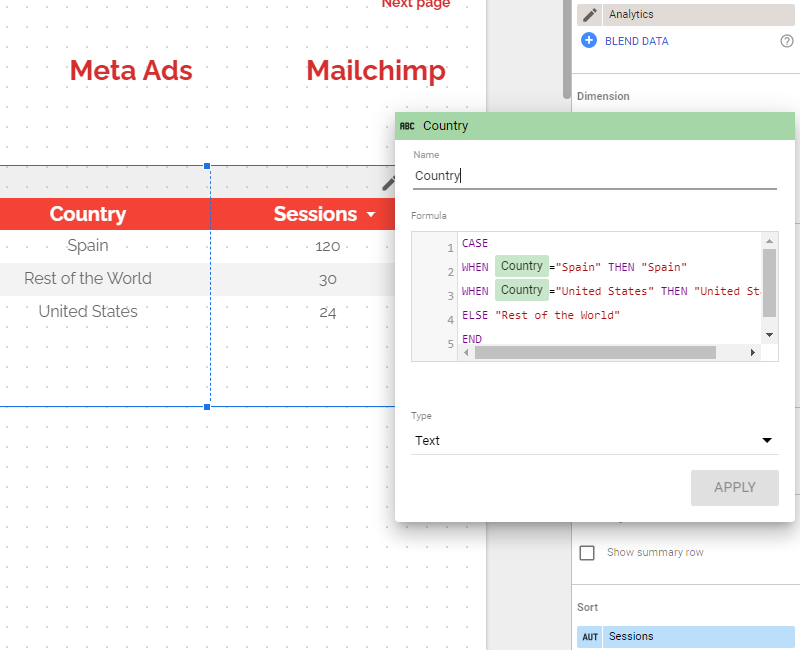
Task: Click the bottom selection handle of table
Action: coord(207,407)
